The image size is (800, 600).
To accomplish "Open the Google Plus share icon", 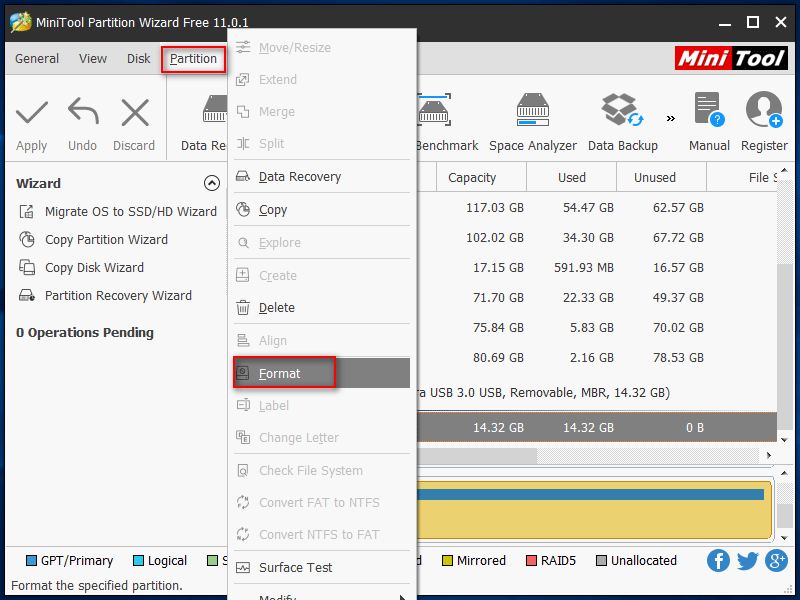I will (777, 560).
